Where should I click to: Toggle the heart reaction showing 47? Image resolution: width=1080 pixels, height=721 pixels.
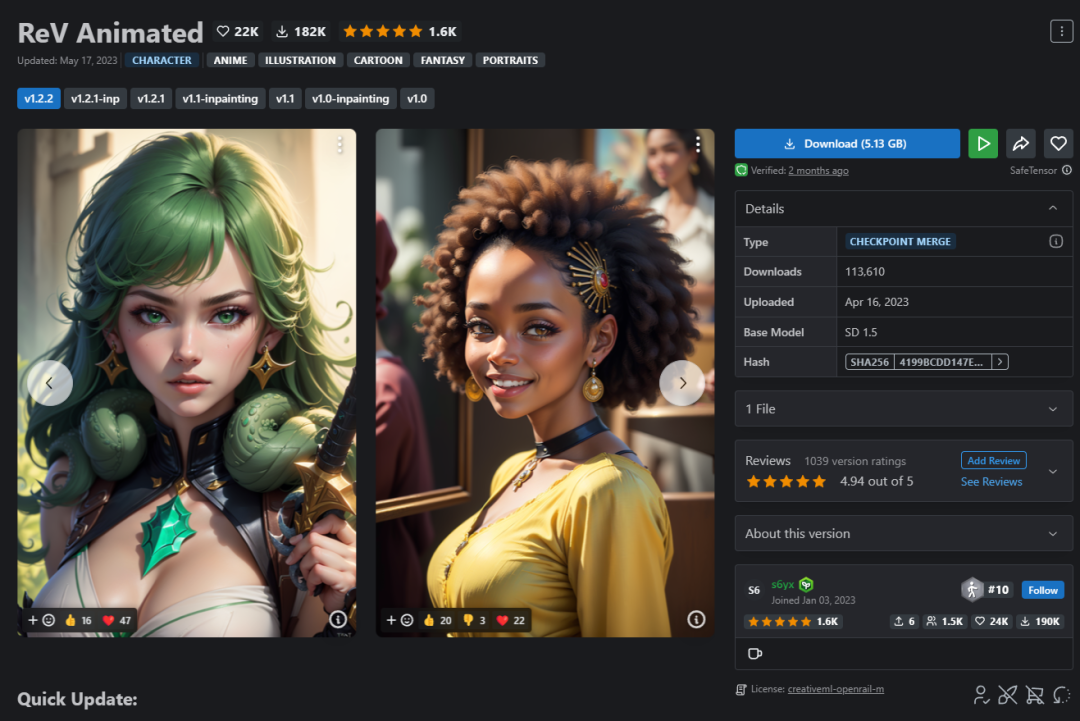tap(116, 620)
